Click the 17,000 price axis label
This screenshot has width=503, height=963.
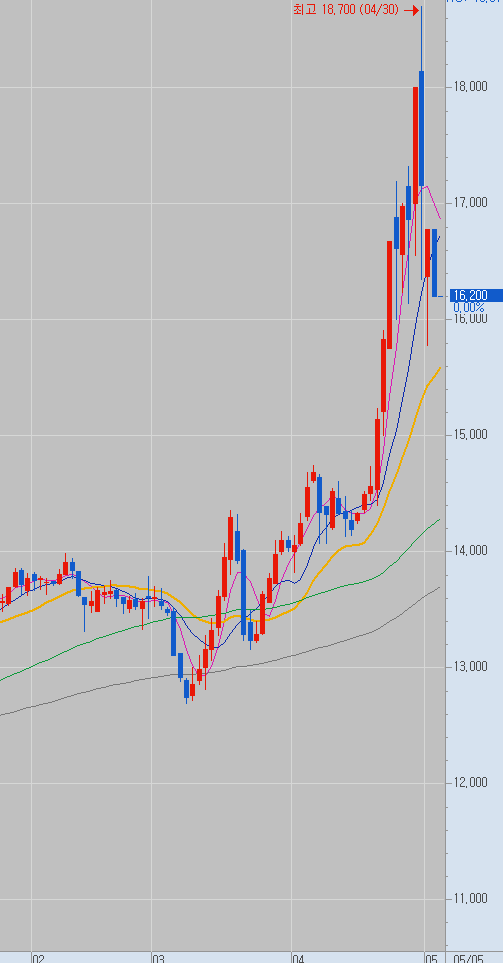[x=470, y=203]
